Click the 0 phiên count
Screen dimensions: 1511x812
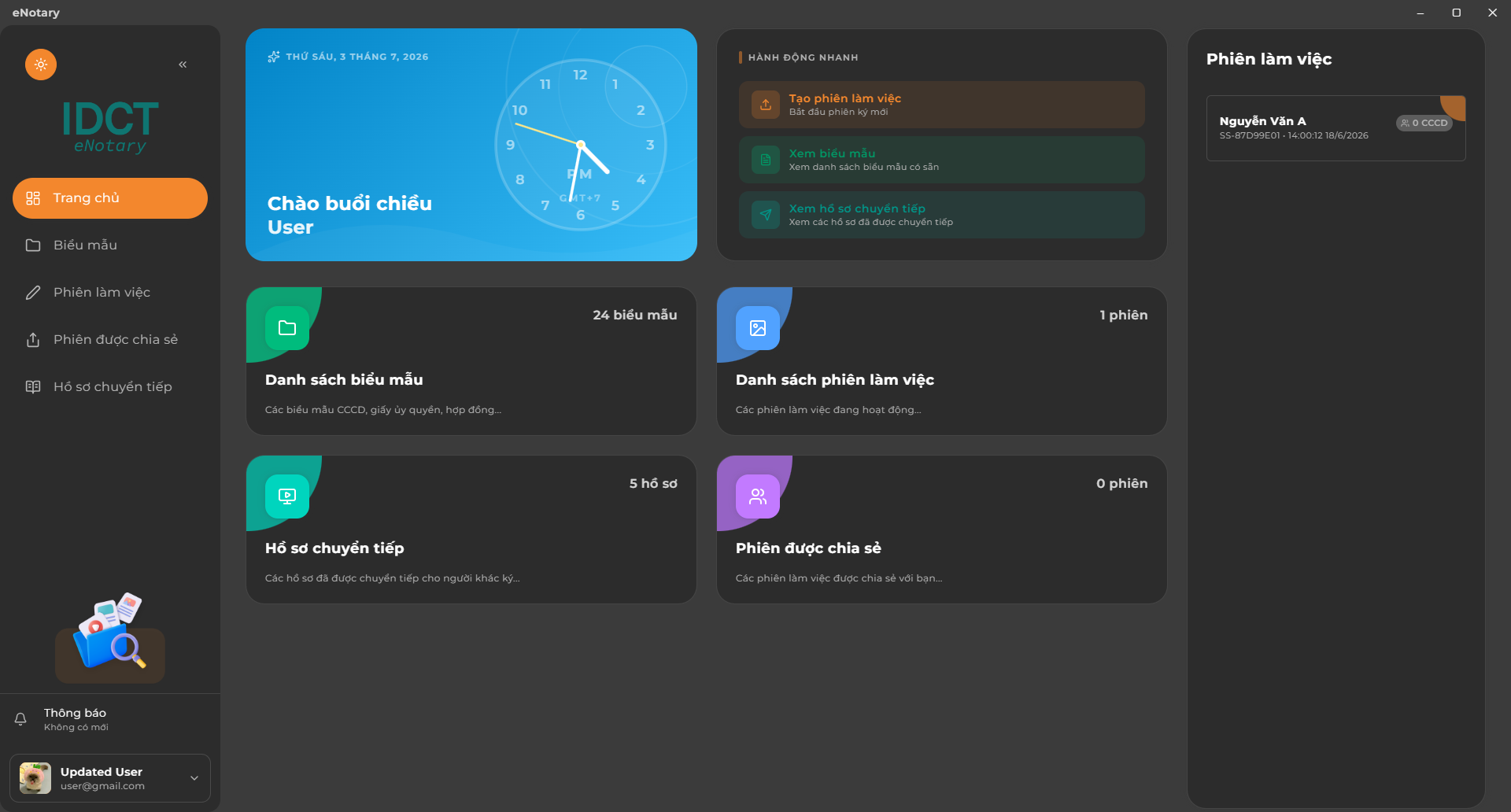tap(1122, 483)
